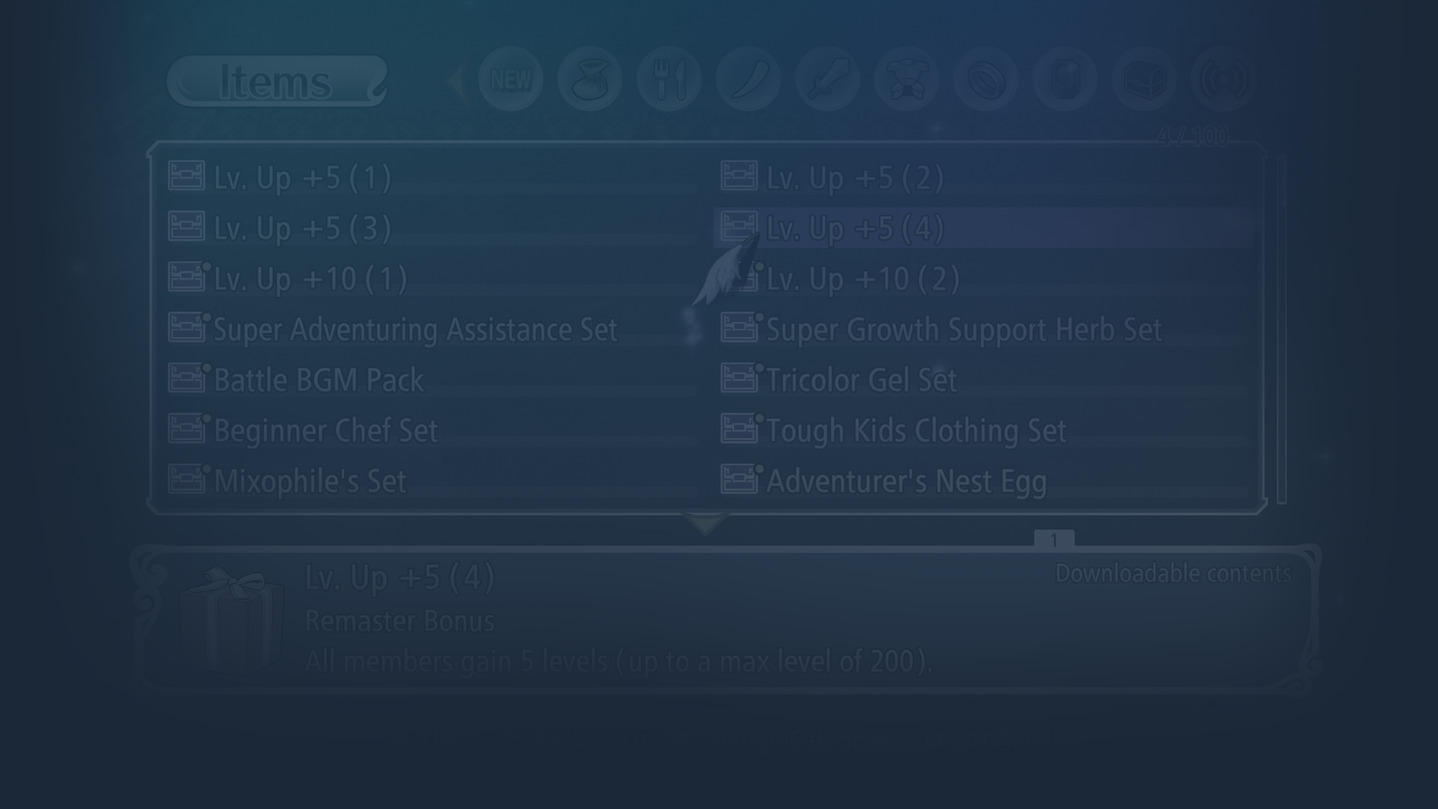This screenshot has height=809, width=1438.
Task: Open the ring accessories category
Action: click(x=985, y=80)
